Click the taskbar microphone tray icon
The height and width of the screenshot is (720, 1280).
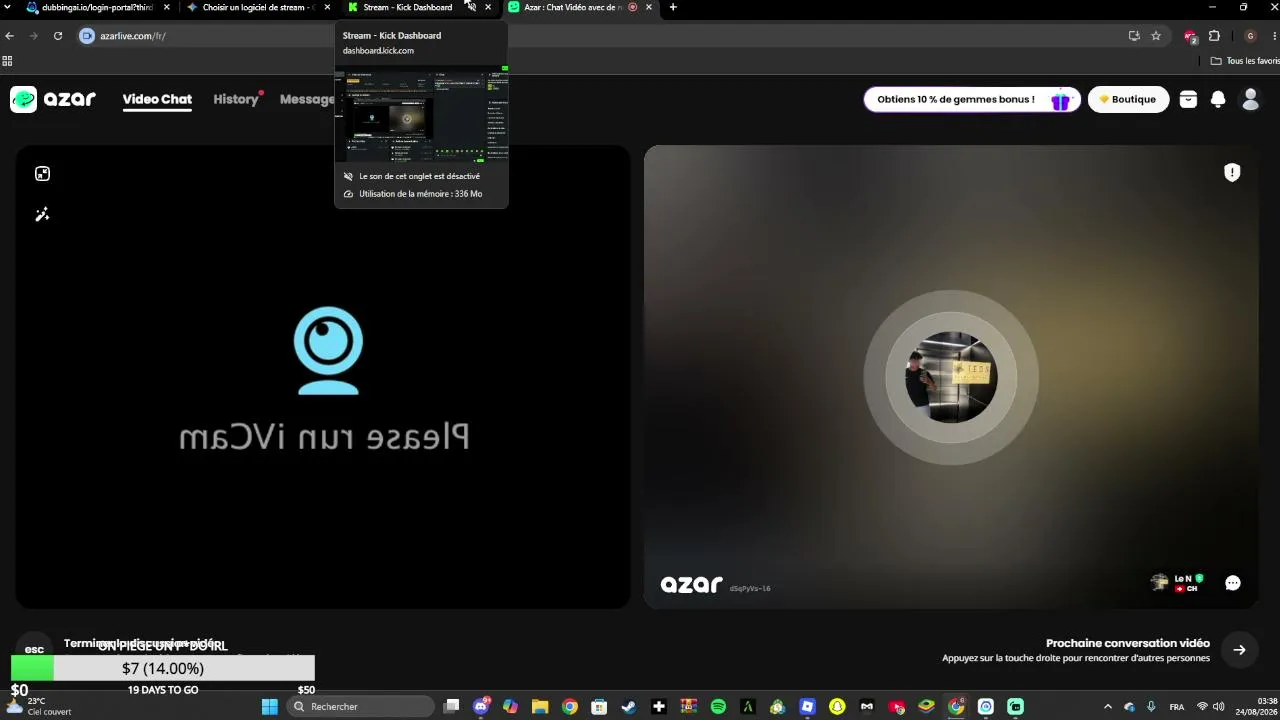(1151, 707)
